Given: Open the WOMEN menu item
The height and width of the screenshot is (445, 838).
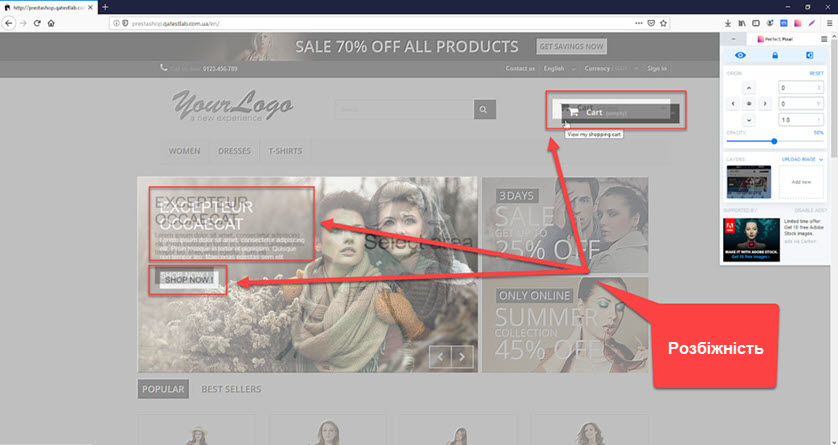Looking at the screenshot, I should click(x=184, y=151).
